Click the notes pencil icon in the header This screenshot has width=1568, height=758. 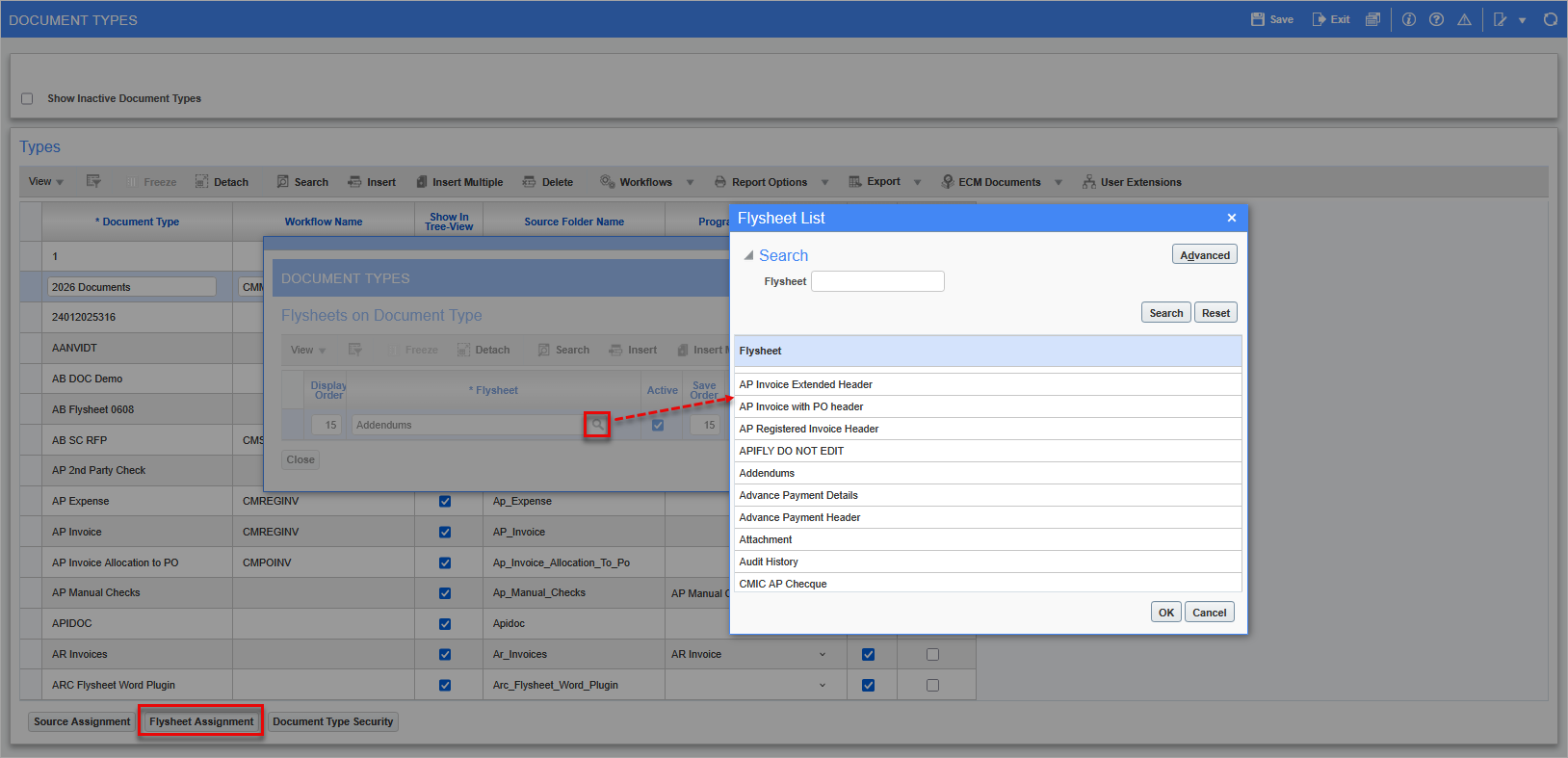pyautogui.click(x=1500, y=19)
